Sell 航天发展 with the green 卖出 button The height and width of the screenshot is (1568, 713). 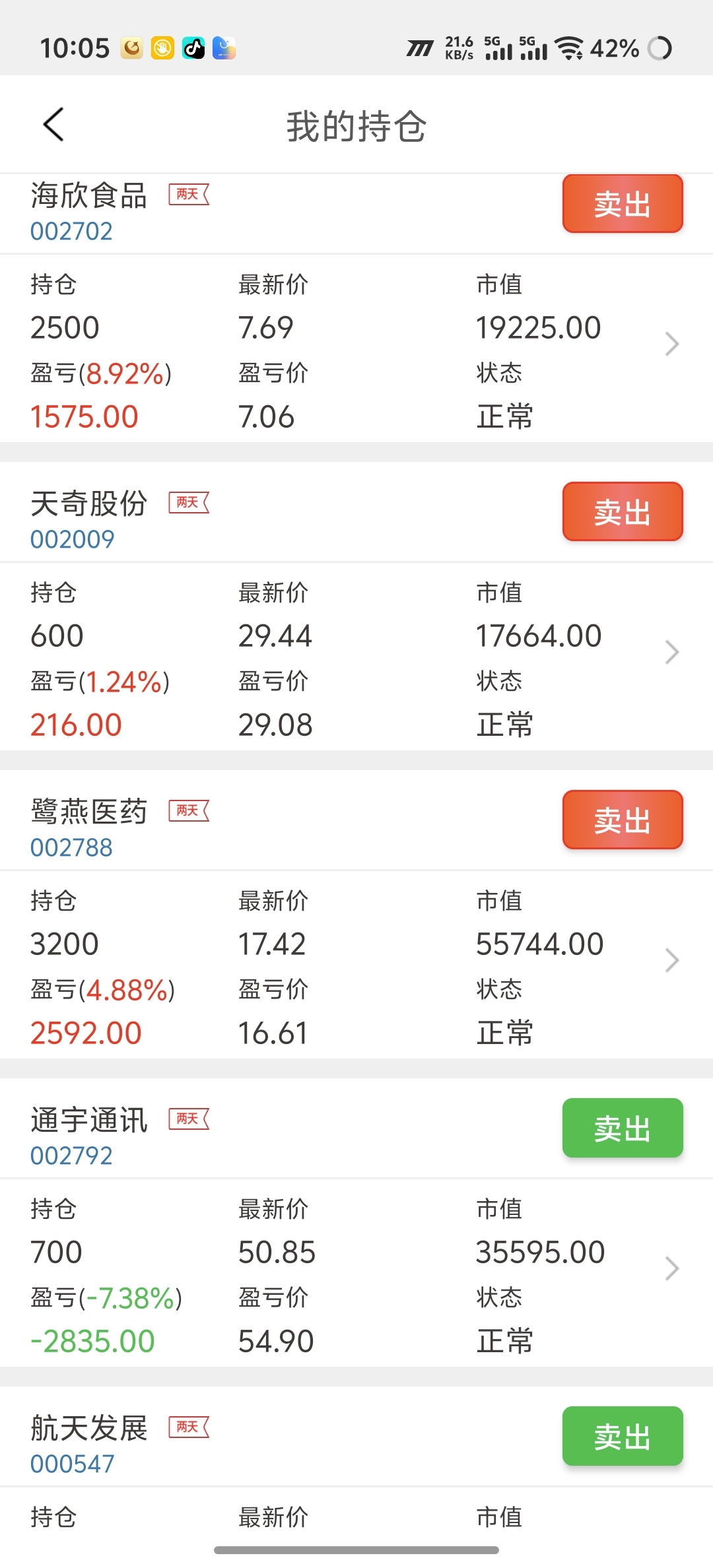623,1436
